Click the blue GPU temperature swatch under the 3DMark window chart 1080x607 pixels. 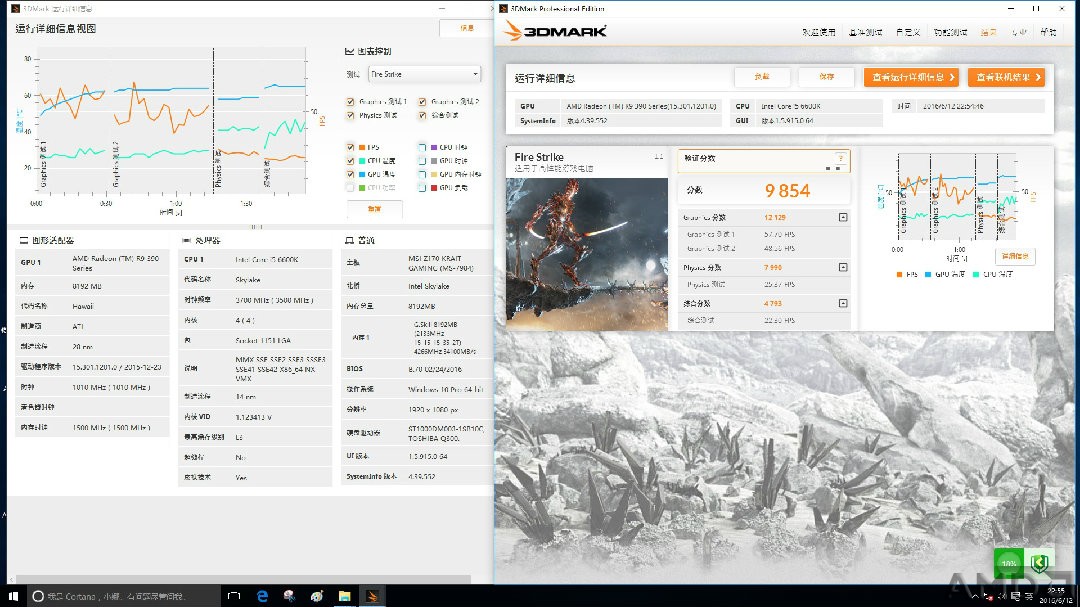[928, 274]
